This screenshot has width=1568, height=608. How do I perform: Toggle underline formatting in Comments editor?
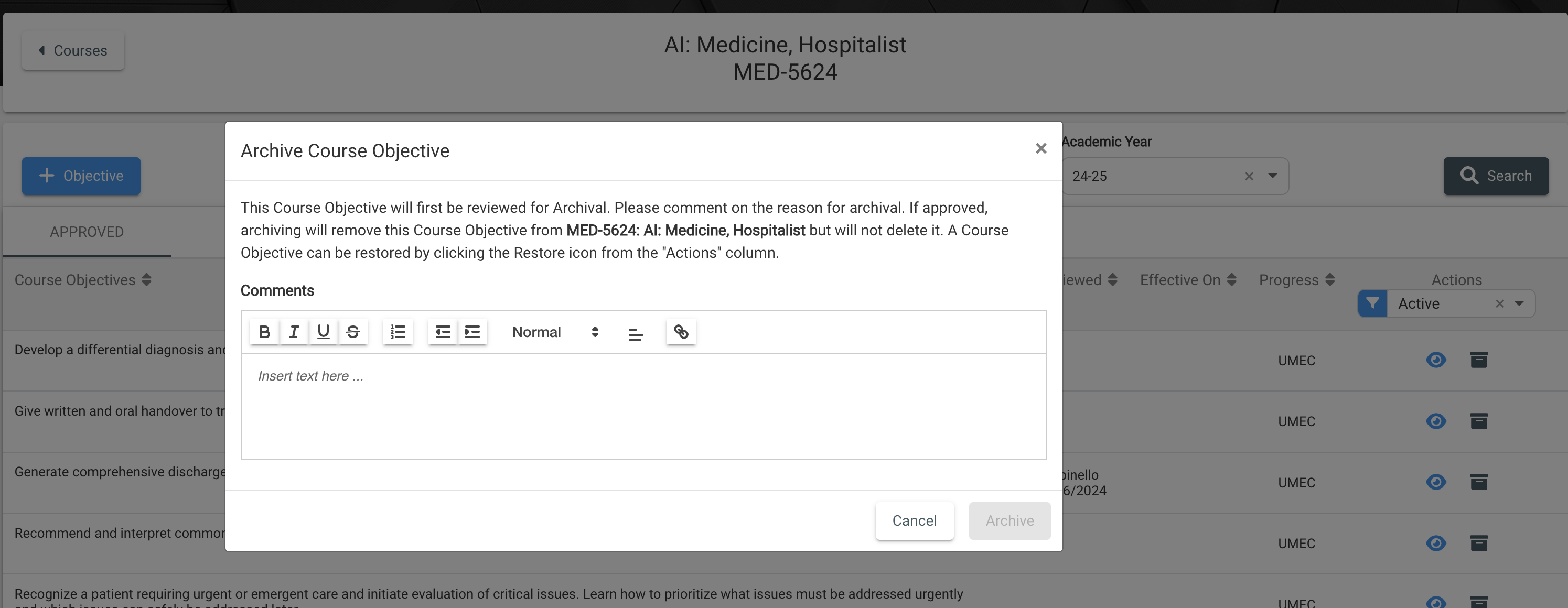tap(323, 332)
